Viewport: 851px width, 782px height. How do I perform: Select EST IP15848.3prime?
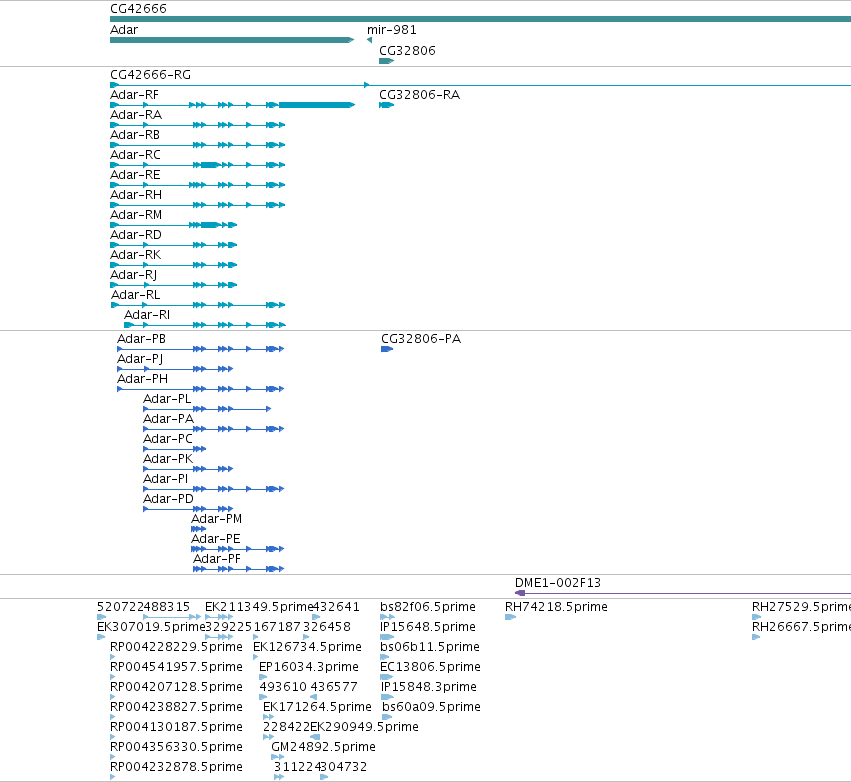click(x=428, y=688)
